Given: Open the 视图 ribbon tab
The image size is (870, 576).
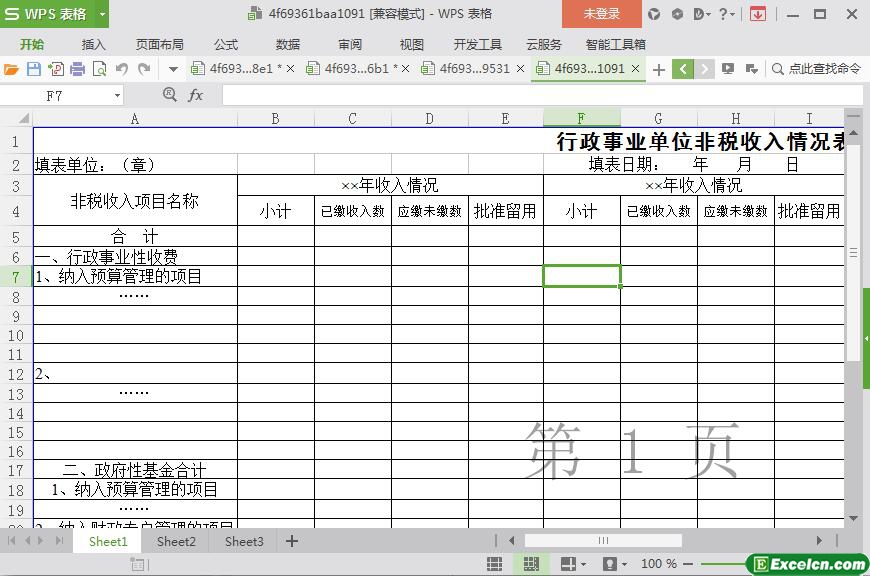Looking at the screenshot, I should click(x=412, y=44).
